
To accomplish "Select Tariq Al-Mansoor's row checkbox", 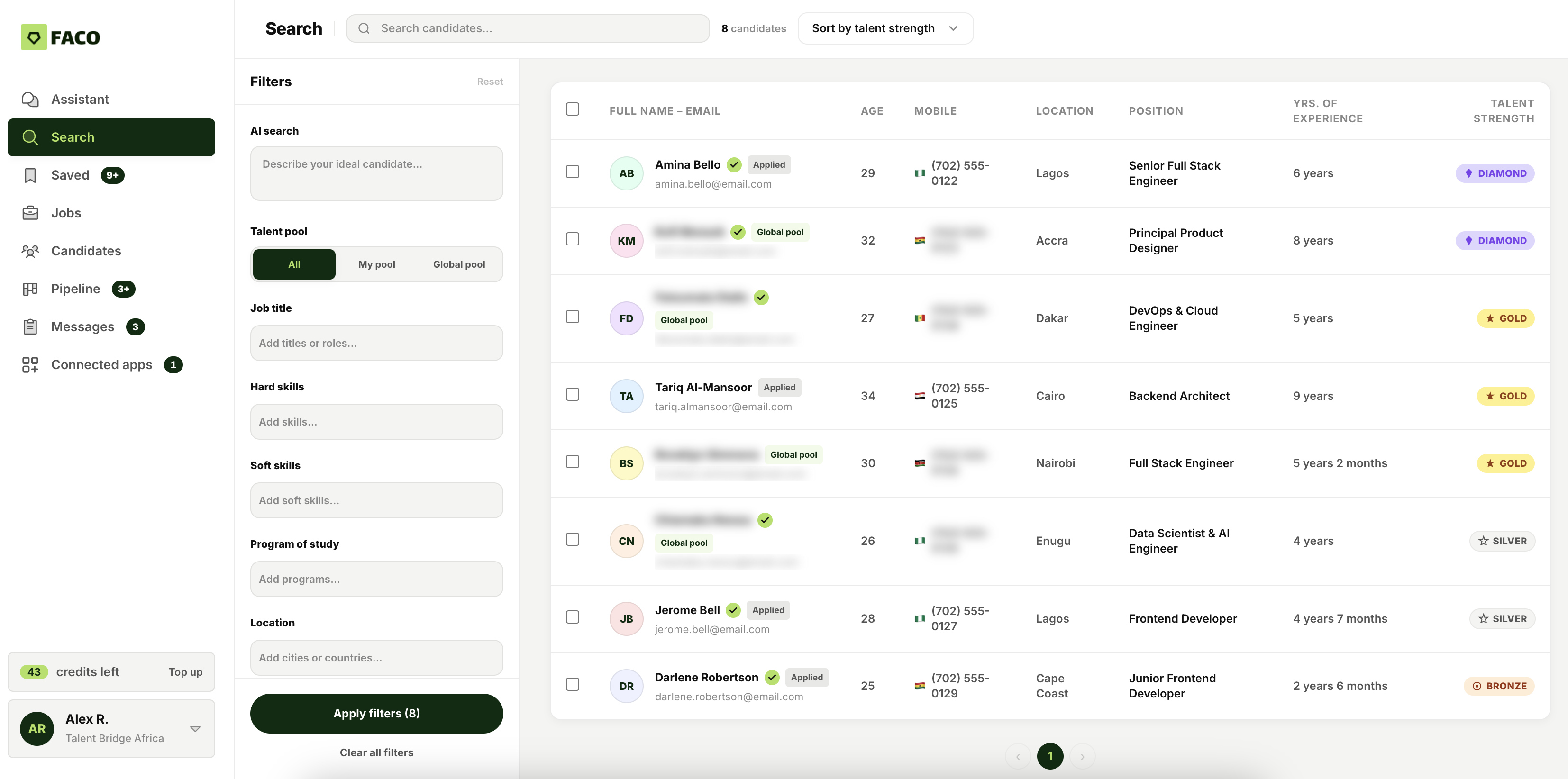I will click(572, 394).
